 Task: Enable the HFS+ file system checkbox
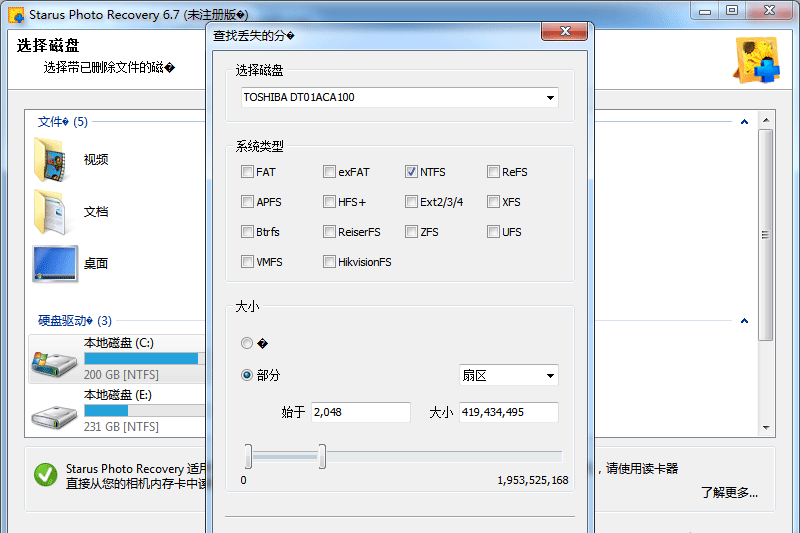click(329, 202)
